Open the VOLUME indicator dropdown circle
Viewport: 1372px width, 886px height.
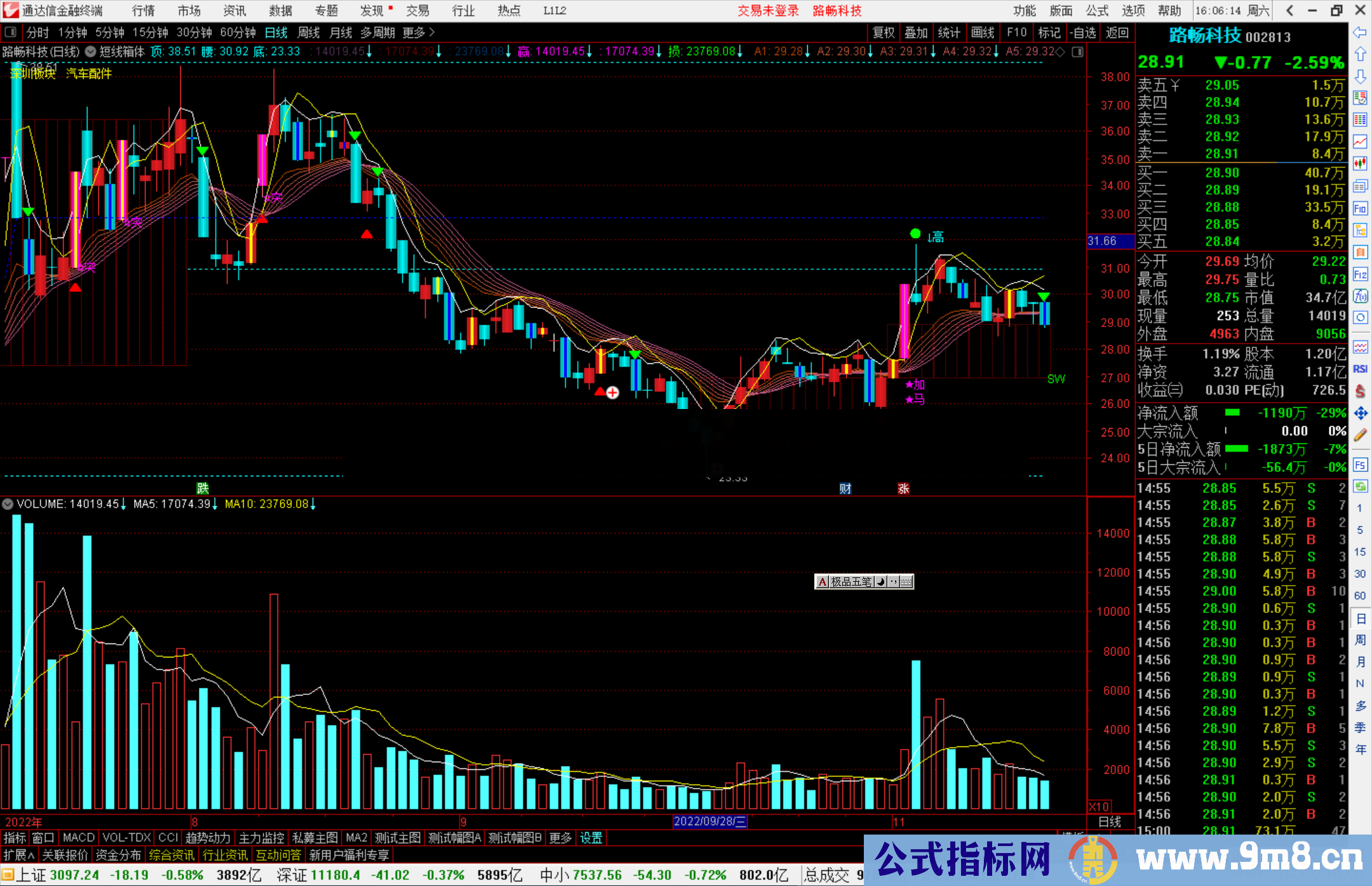[8, 504]
